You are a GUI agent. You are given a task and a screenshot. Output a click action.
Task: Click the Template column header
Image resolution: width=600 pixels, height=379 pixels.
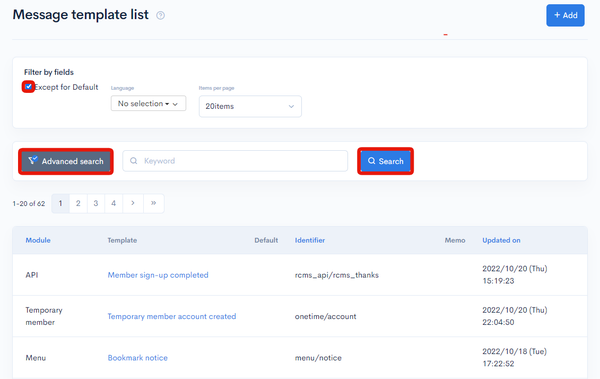coord(122,240)
